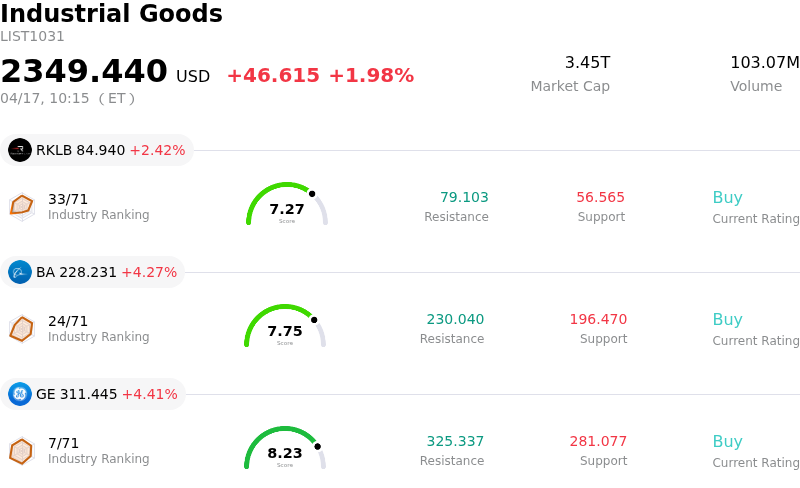Click the GE company logo icon

pyautogui.click(x=20, y=394)
